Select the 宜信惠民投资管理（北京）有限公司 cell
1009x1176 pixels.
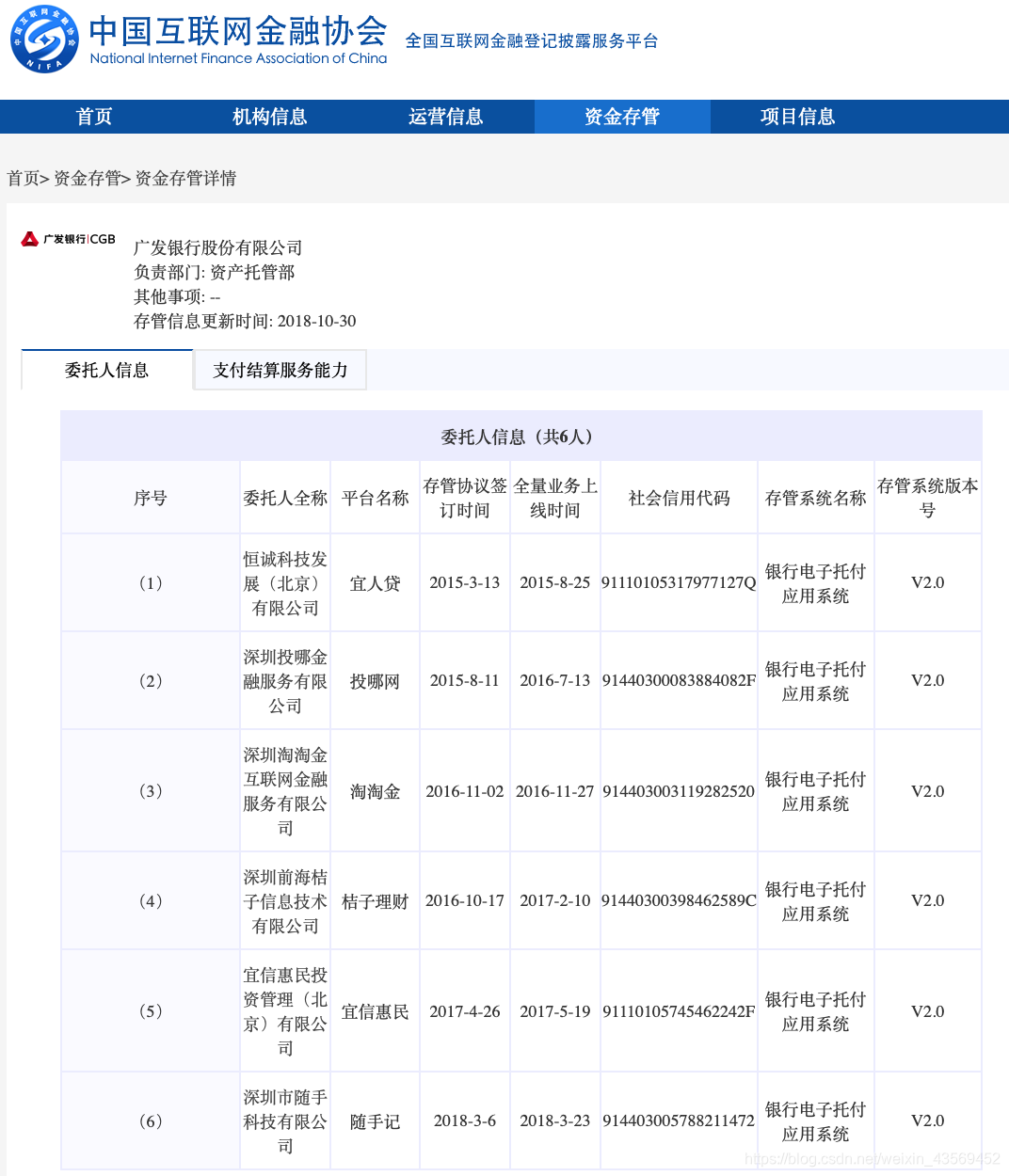pos(285,1011)
